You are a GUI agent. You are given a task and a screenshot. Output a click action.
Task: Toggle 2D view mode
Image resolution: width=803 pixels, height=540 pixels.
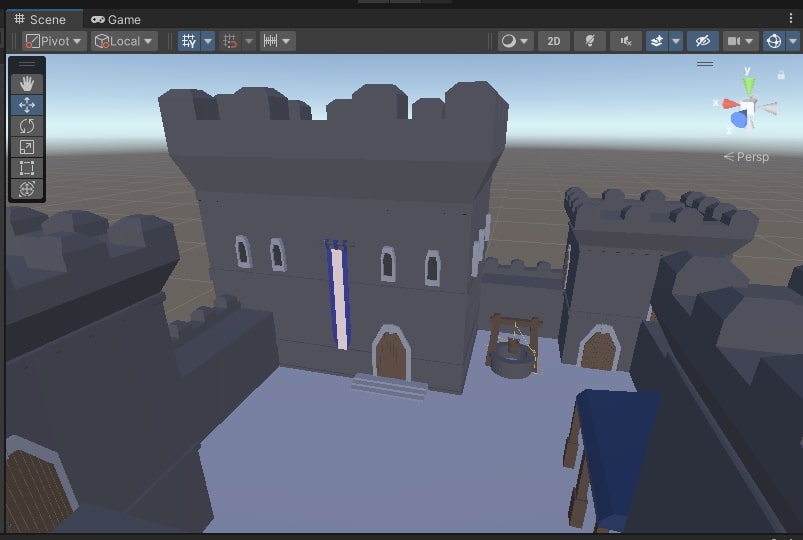coord(554,41)
